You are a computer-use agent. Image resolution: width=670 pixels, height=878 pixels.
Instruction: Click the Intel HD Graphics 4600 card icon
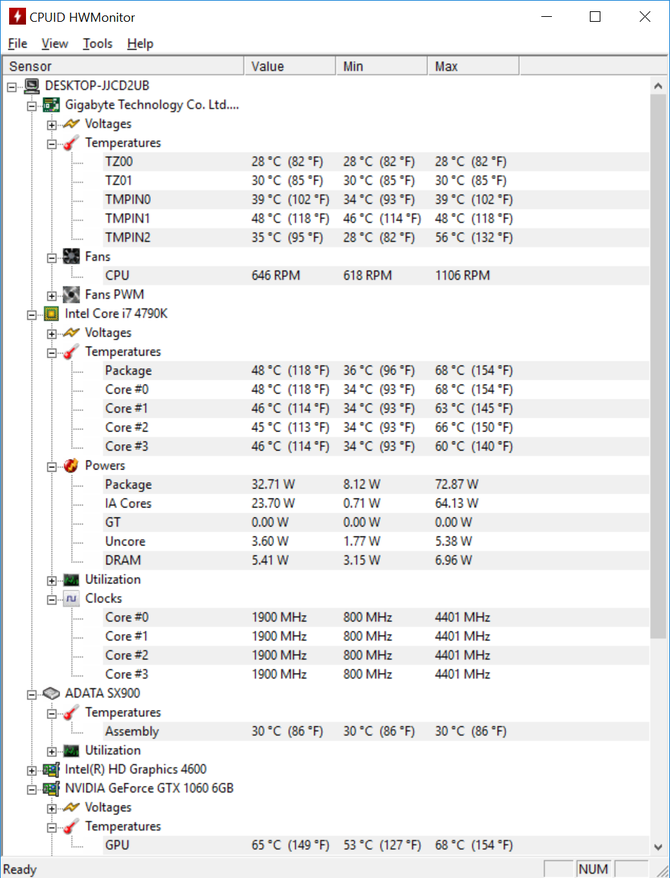click(x=51, y=769)
